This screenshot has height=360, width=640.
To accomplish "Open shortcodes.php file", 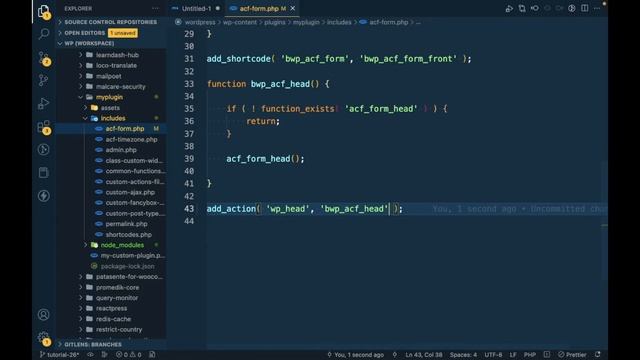I will tap(128, 235).
